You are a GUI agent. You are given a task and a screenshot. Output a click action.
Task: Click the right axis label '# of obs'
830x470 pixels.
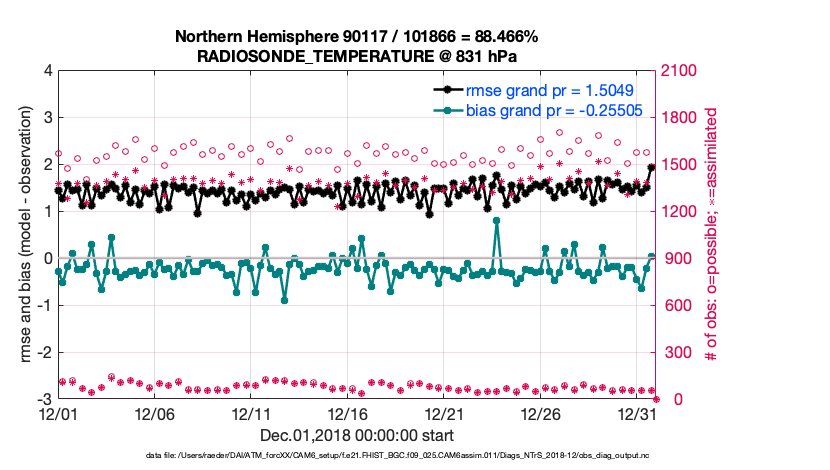[712, 235]
